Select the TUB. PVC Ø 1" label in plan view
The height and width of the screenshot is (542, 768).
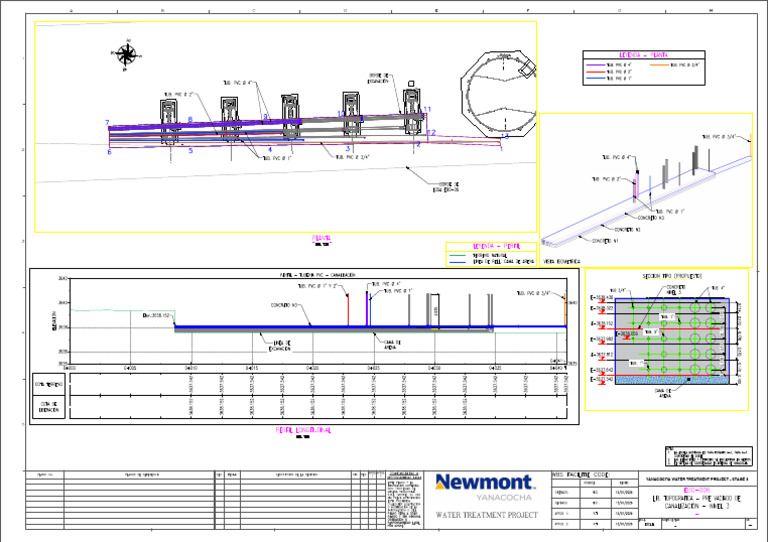pyautogui.click(x=277, y=158)
